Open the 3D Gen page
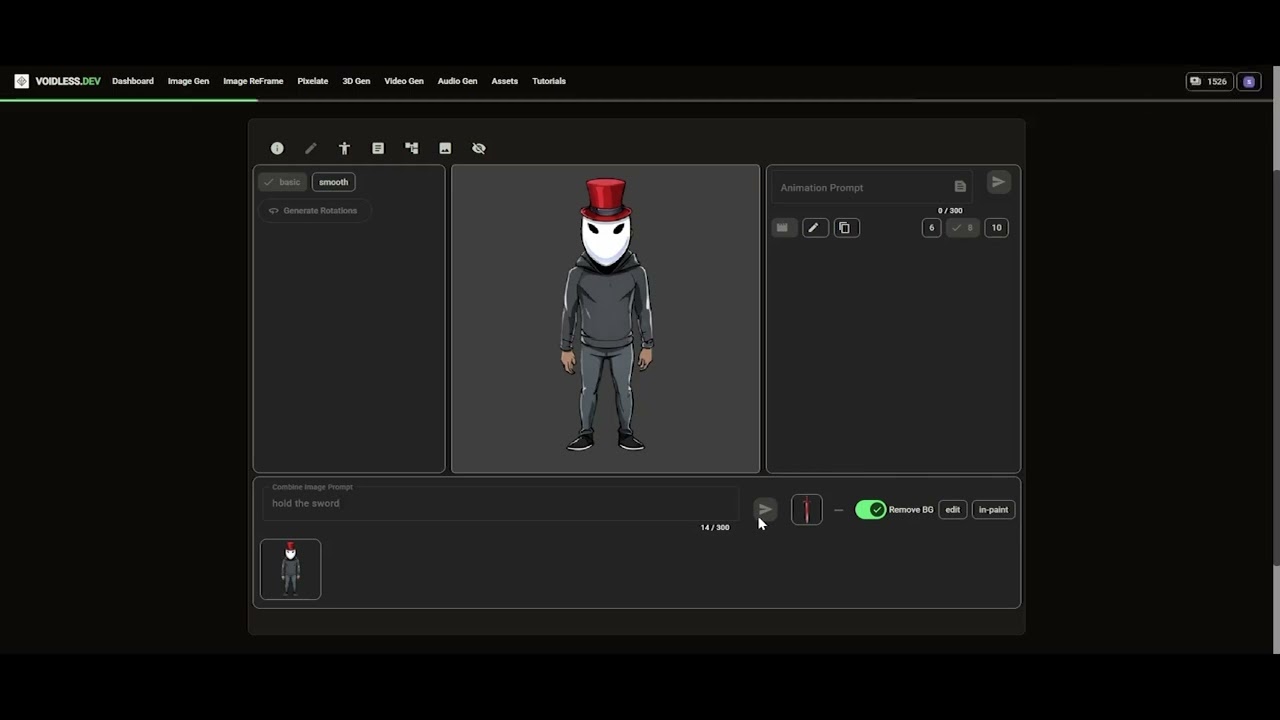 point(356,81)
